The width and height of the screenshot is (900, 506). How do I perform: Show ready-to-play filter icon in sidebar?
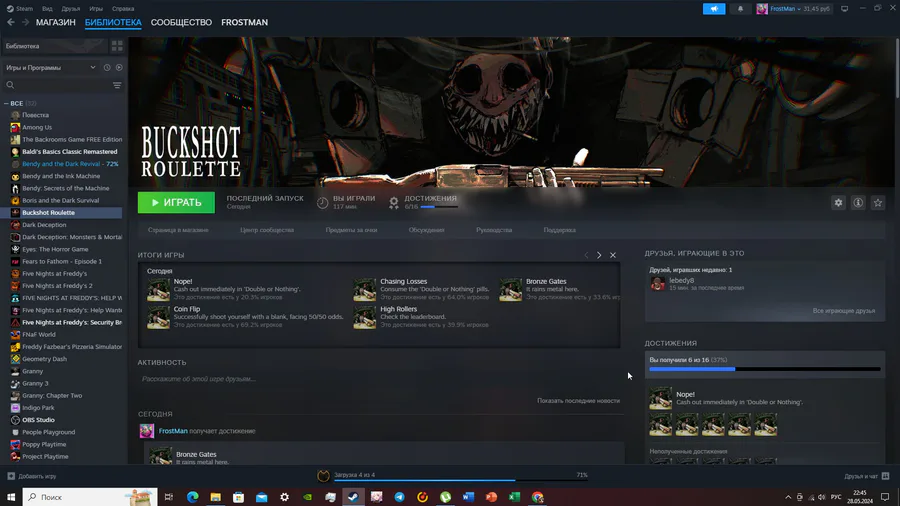[119, 67]
